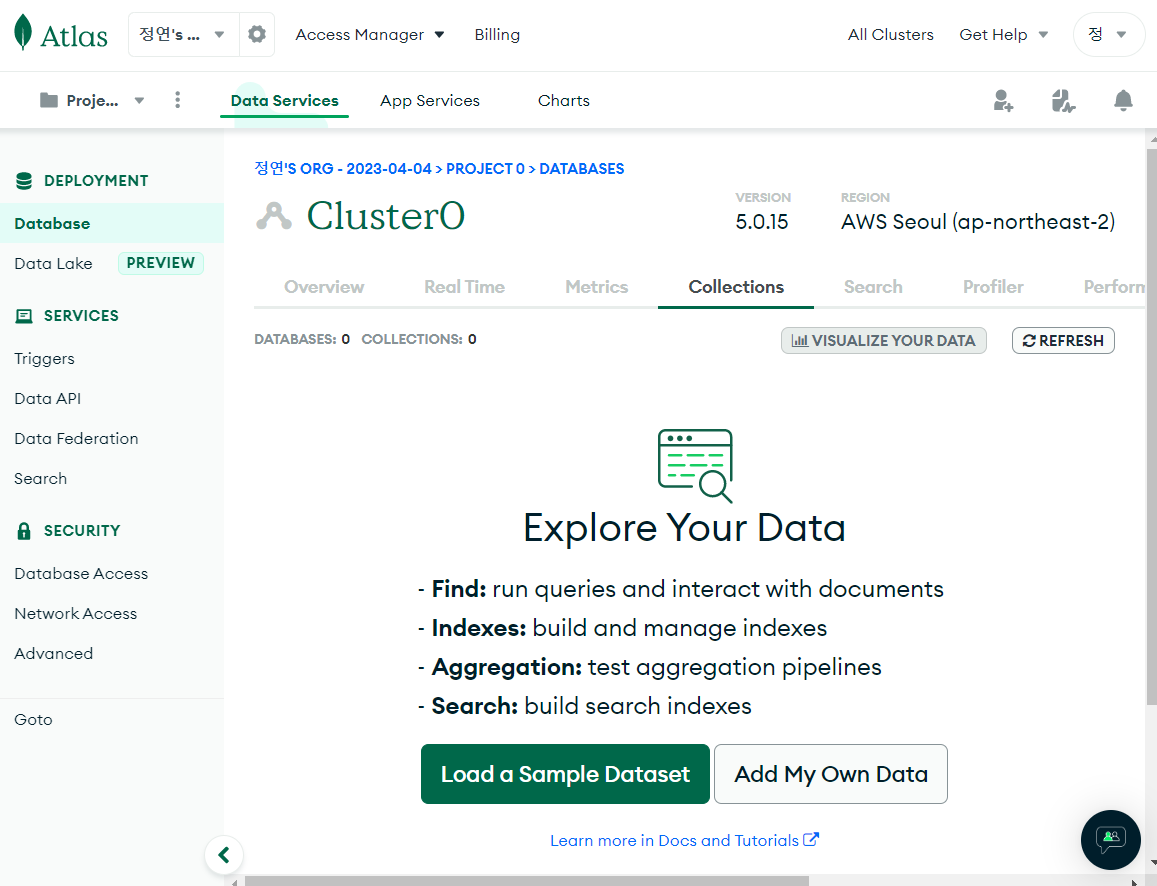Screen dimensions: 1157x886
Task: Open the chat support bubble
Action: point(1111,840)
